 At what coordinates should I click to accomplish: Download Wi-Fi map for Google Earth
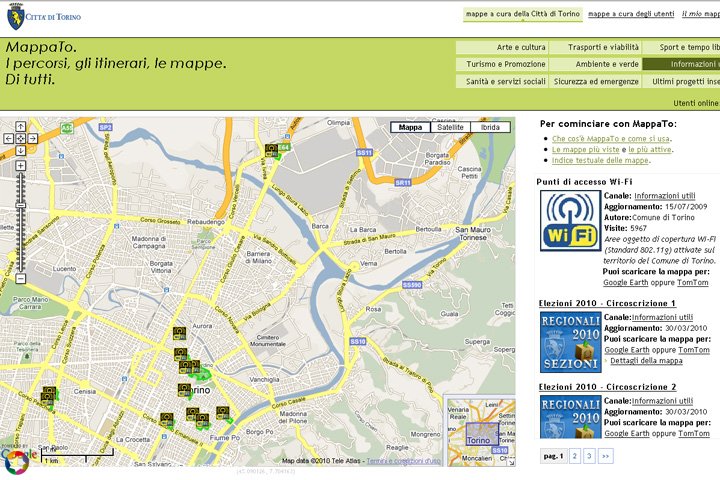(626, 283)
